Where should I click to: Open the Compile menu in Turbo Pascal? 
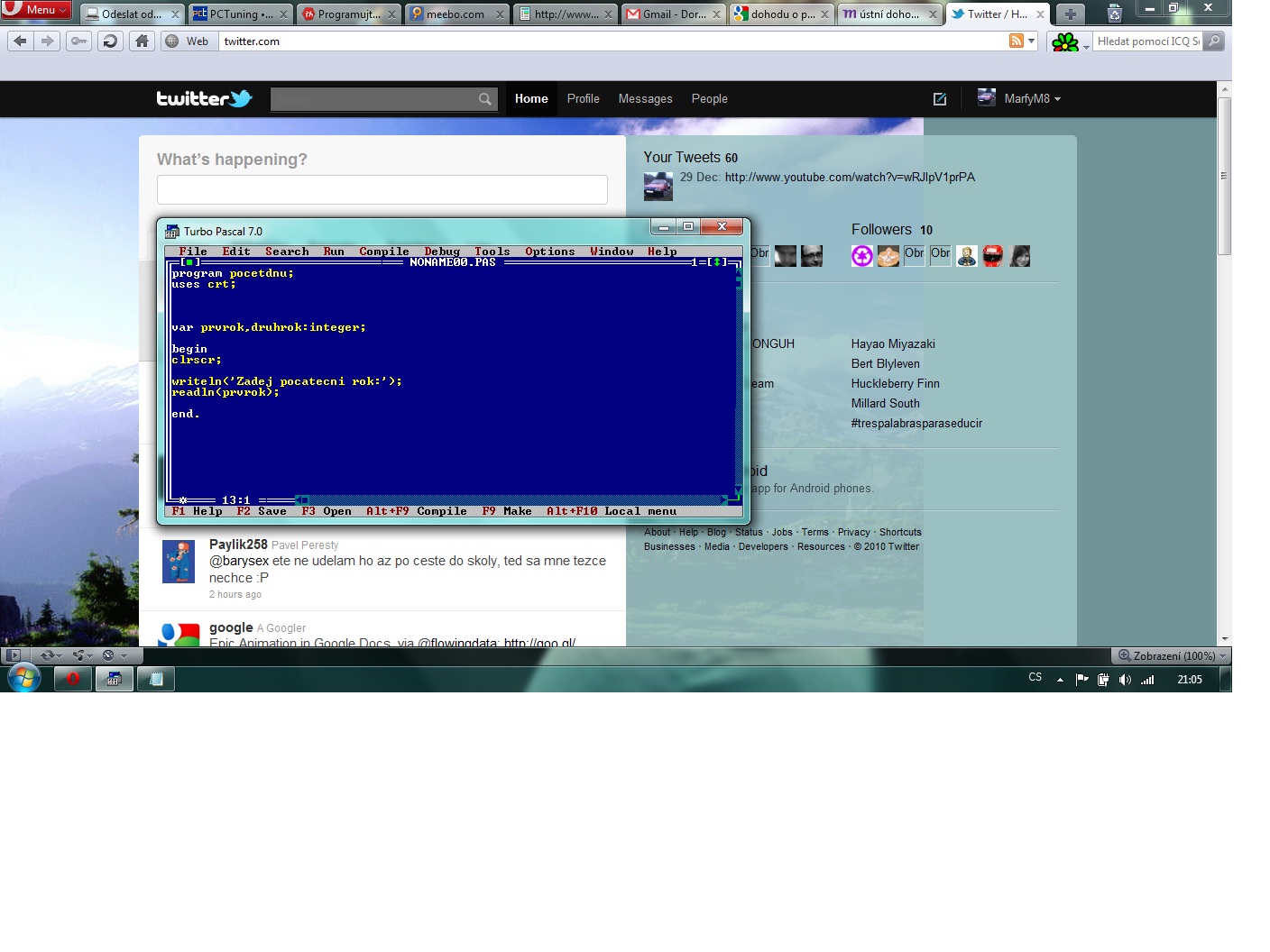coord(383,252)
